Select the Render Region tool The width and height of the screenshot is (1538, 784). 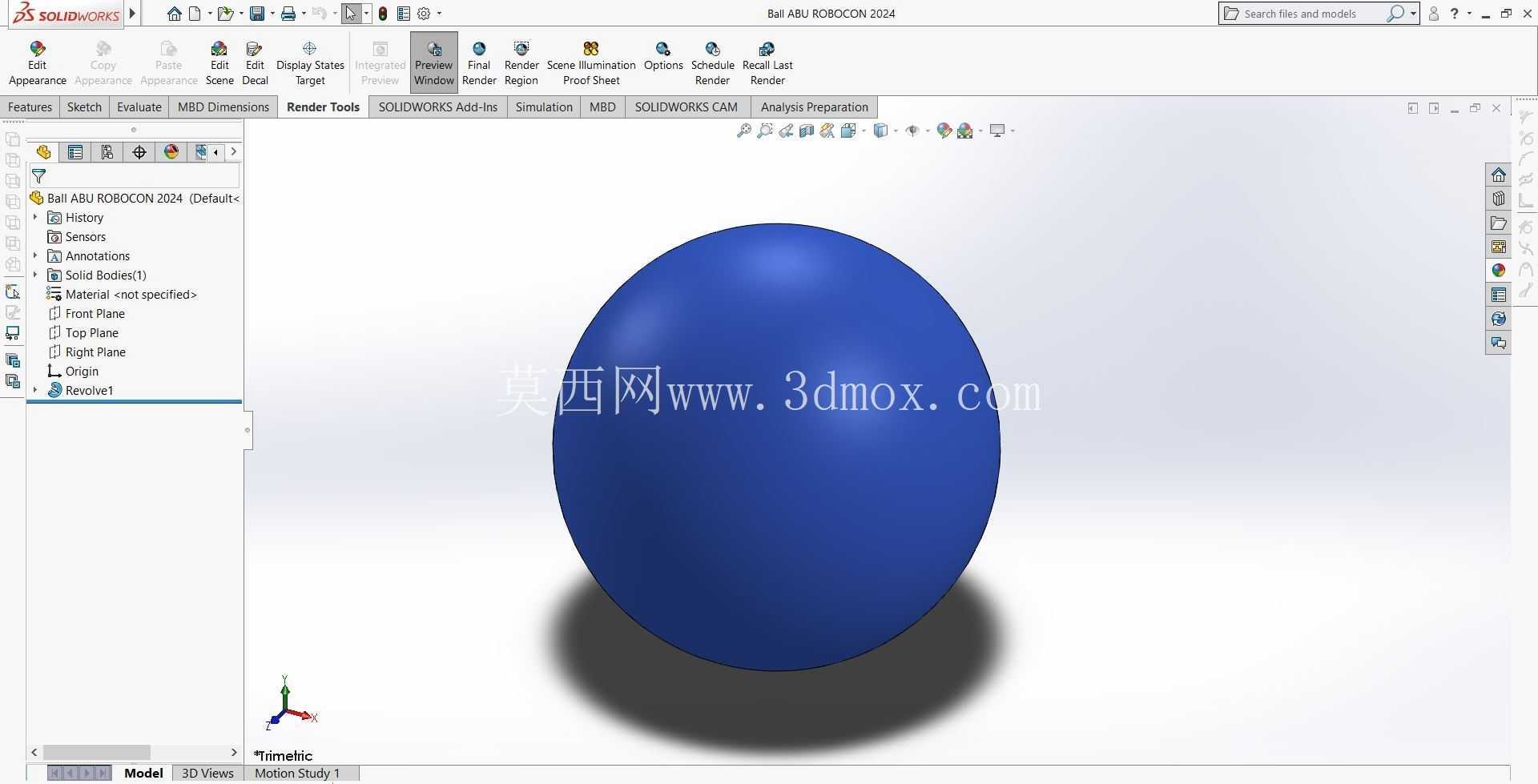tap(521, 63)
